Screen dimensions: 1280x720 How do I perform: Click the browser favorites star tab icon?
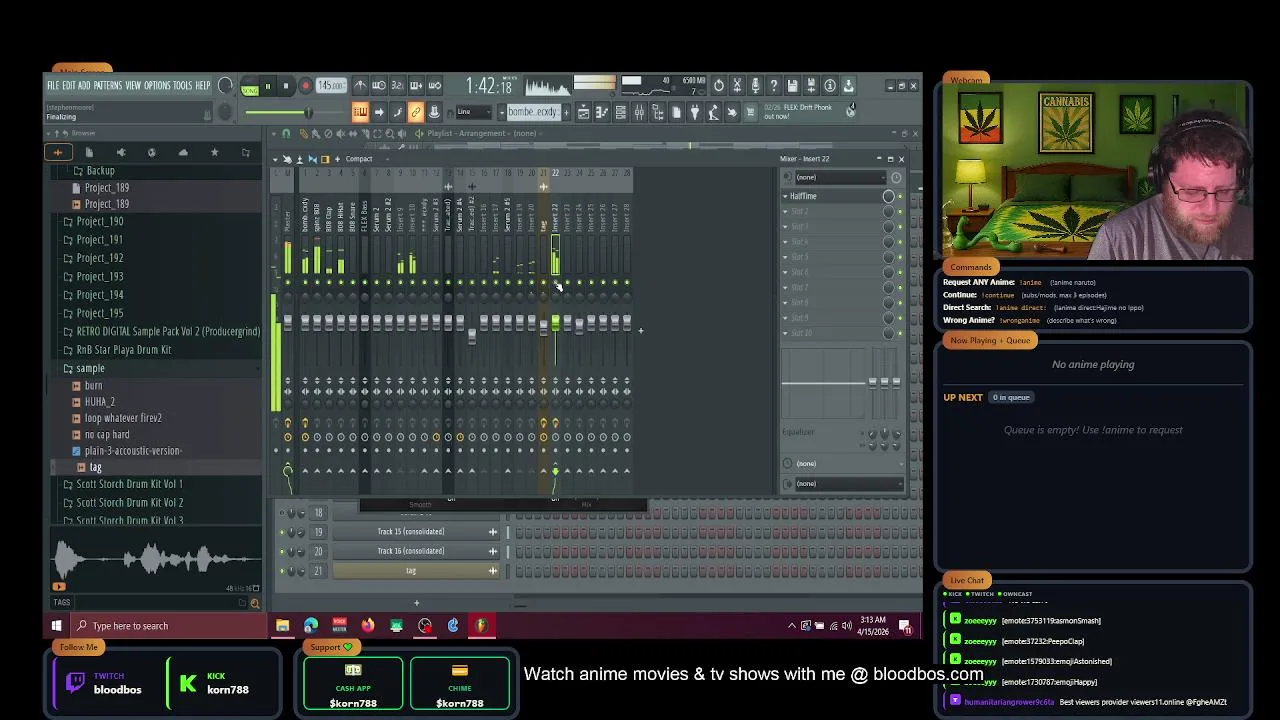[x=214, y=152]
